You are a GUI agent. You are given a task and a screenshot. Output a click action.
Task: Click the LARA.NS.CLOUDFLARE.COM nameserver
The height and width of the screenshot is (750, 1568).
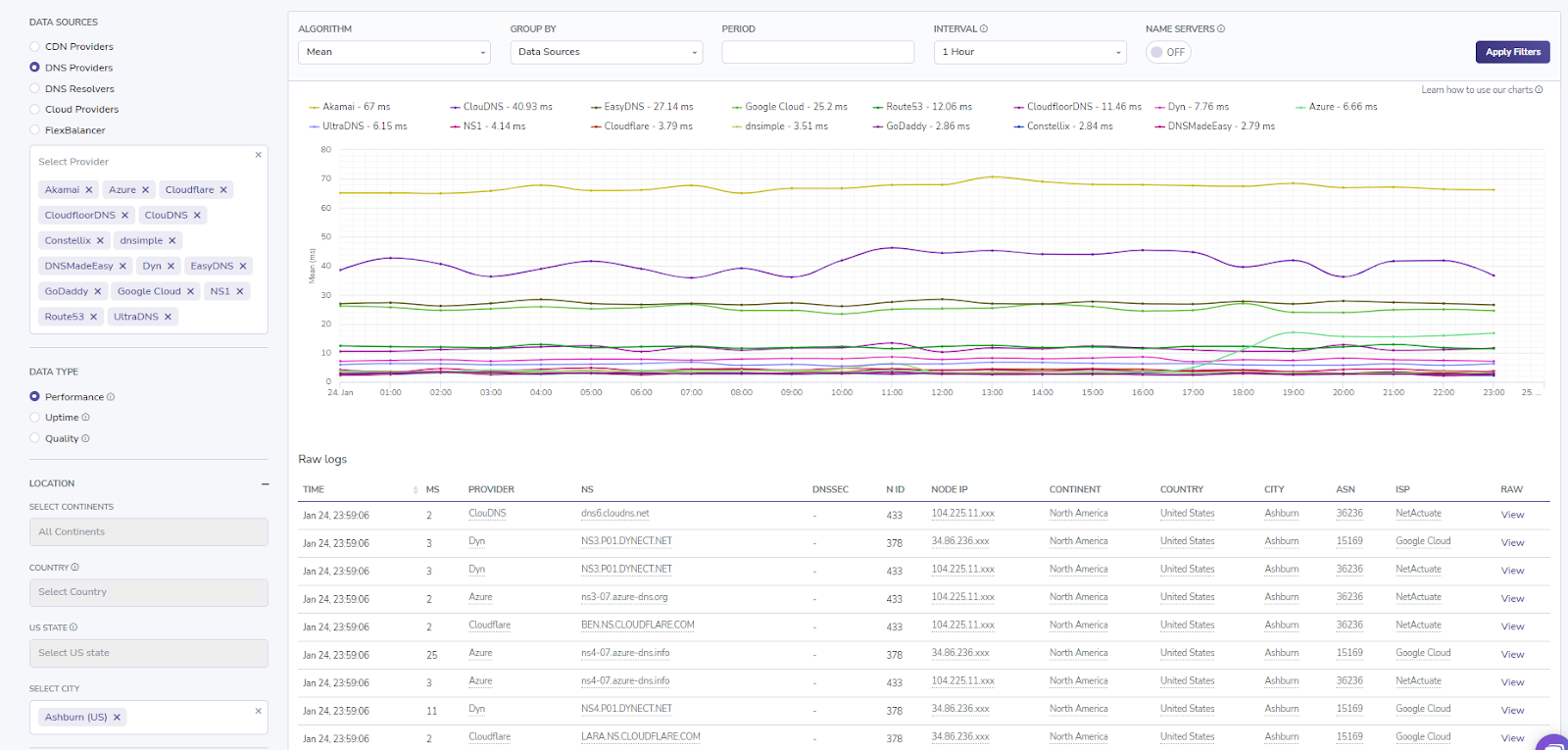(641, 737)
